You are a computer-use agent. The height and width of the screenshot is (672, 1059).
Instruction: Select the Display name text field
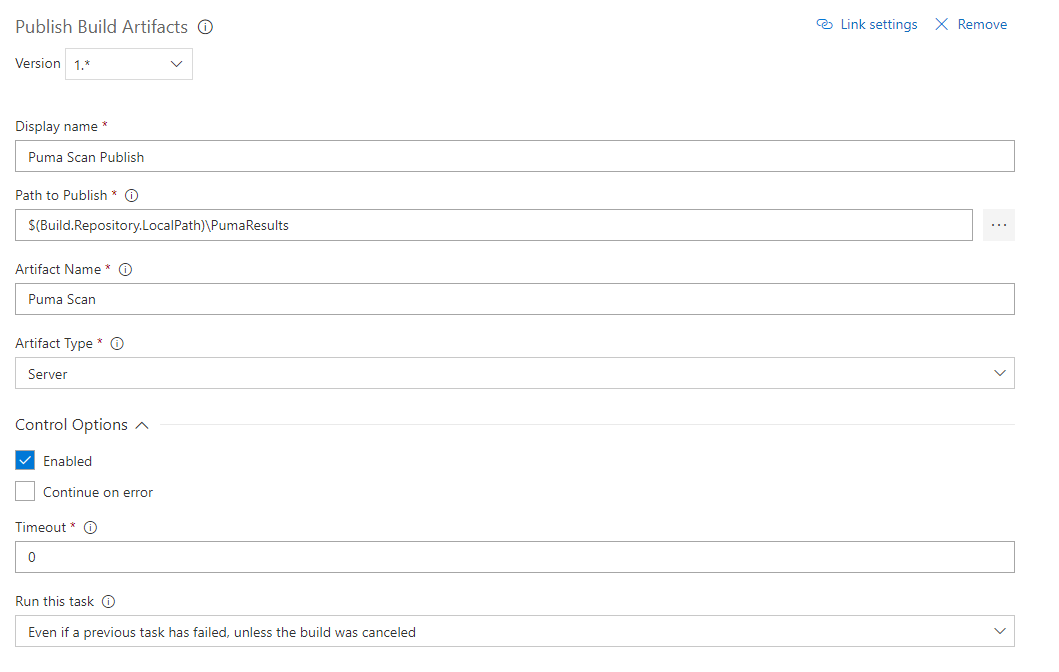coord(514,156)
